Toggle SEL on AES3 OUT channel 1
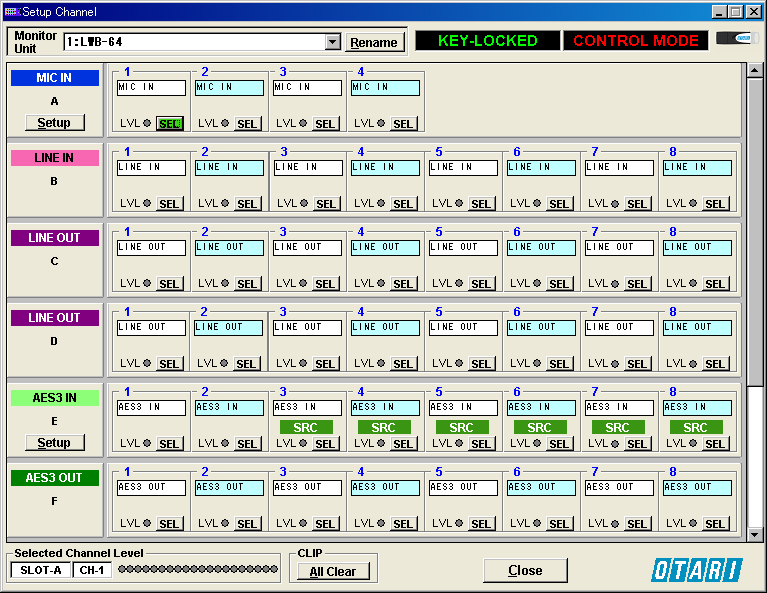The image size is (767, 593). tap(170, 524)
